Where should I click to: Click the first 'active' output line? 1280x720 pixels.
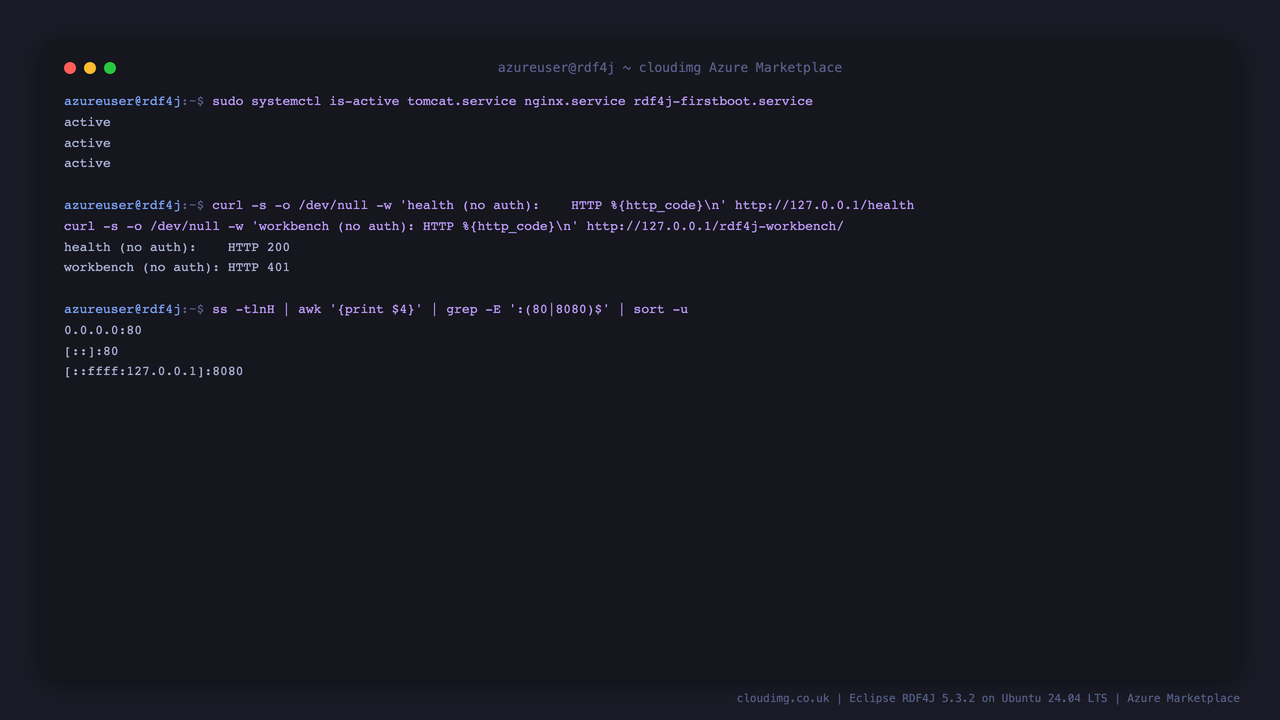87,122
